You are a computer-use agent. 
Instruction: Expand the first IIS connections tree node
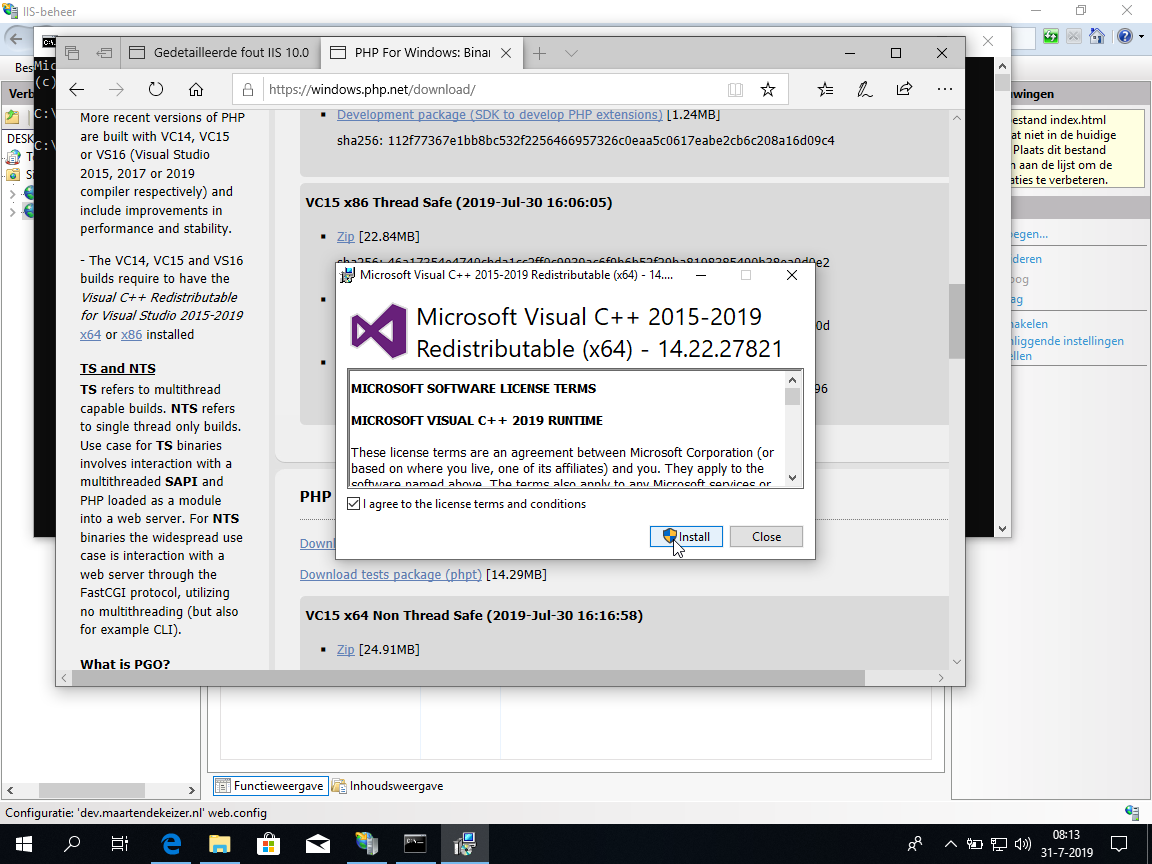point(12,194)
